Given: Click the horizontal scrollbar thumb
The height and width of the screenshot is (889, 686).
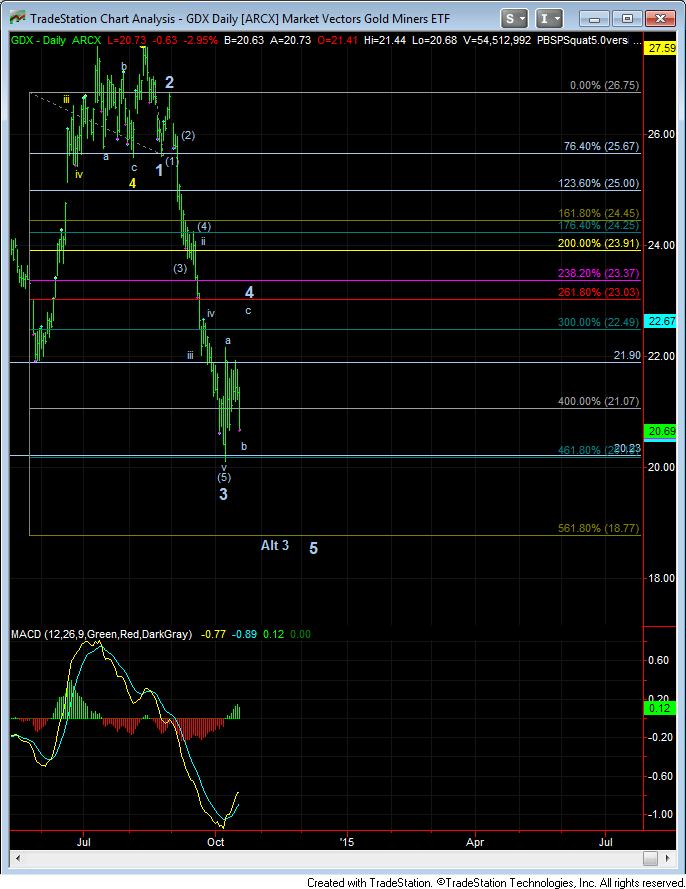Looking at the screenshot, I should pyautogui.click(x=650, y=858).
